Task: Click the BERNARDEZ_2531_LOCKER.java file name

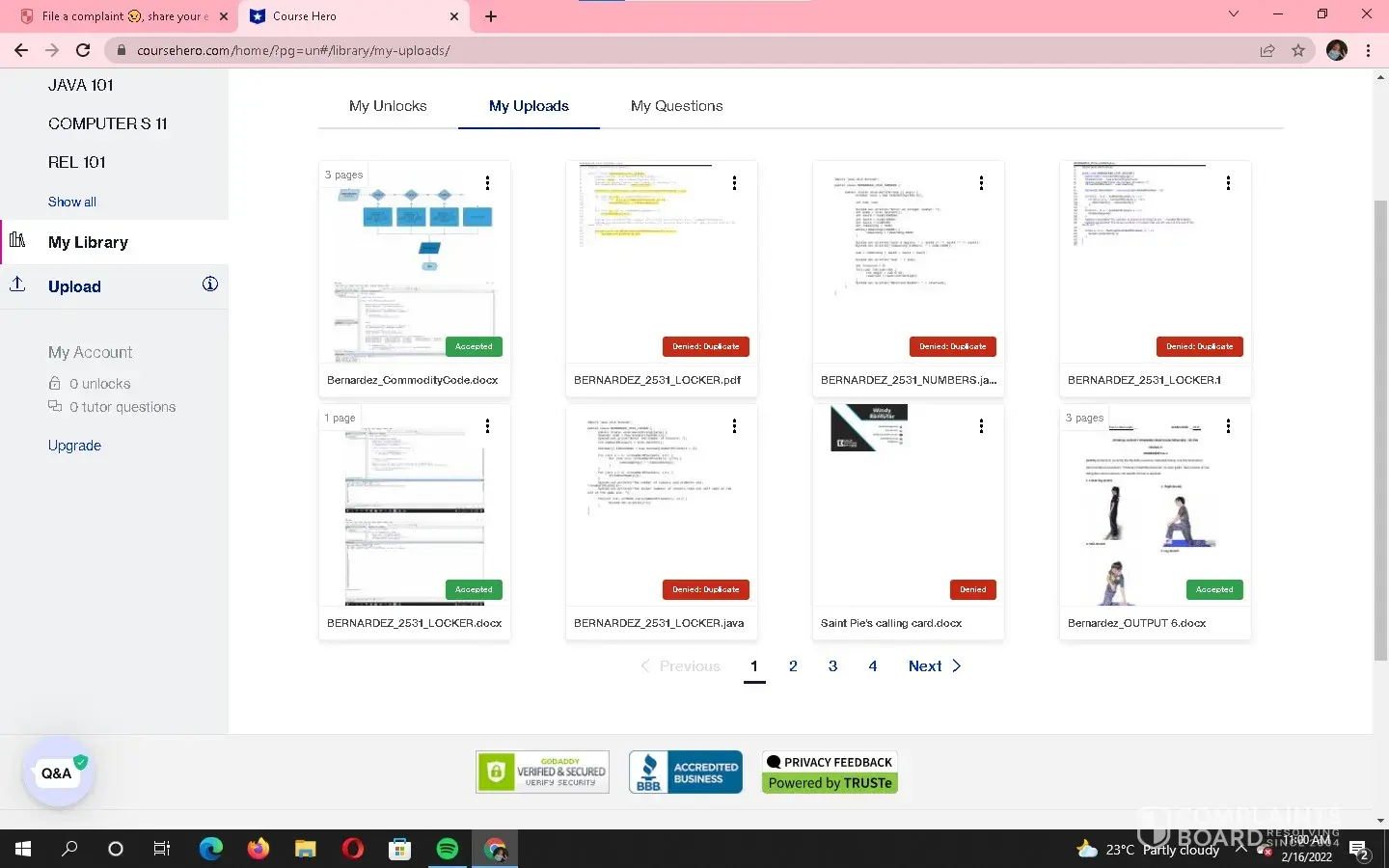Action: pyautogui.click(x=659, y=623)
